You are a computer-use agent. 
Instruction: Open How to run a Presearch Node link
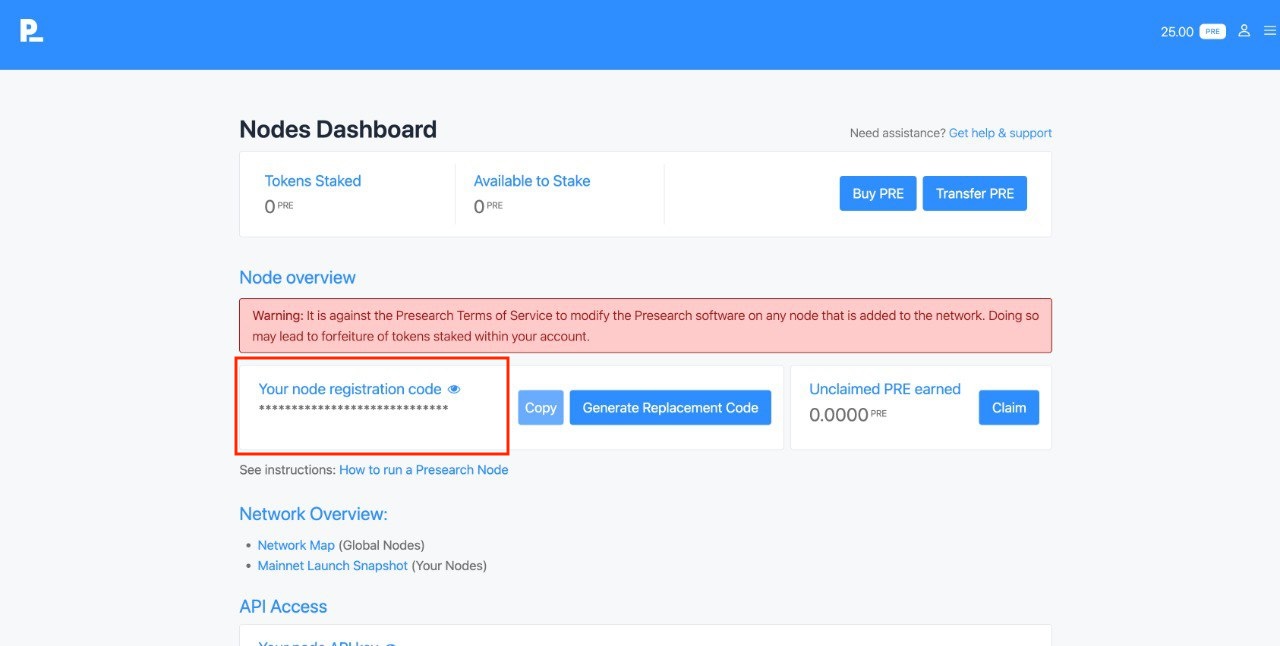coord(424,470)
